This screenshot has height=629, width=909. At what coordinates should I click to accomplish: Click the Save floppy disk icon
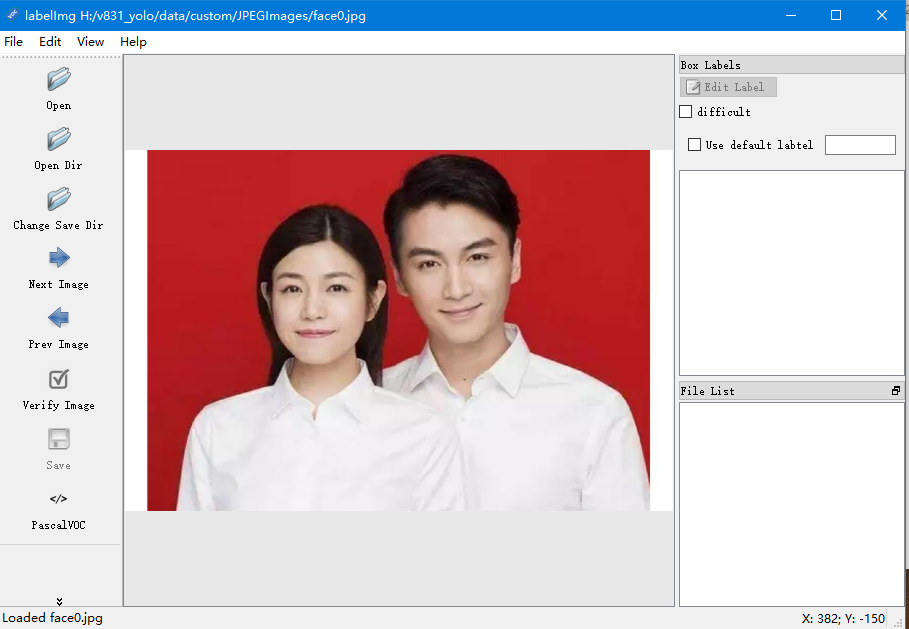point(59,440)
